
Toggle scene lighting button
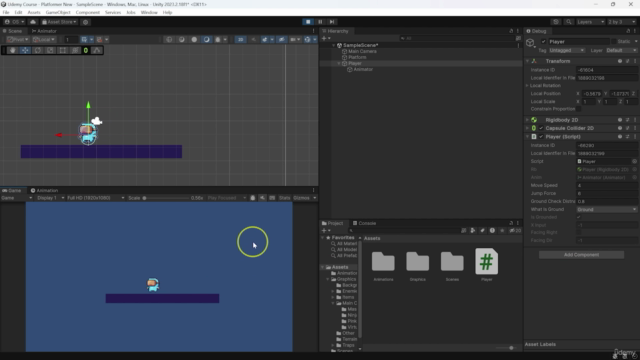point(253,39)
